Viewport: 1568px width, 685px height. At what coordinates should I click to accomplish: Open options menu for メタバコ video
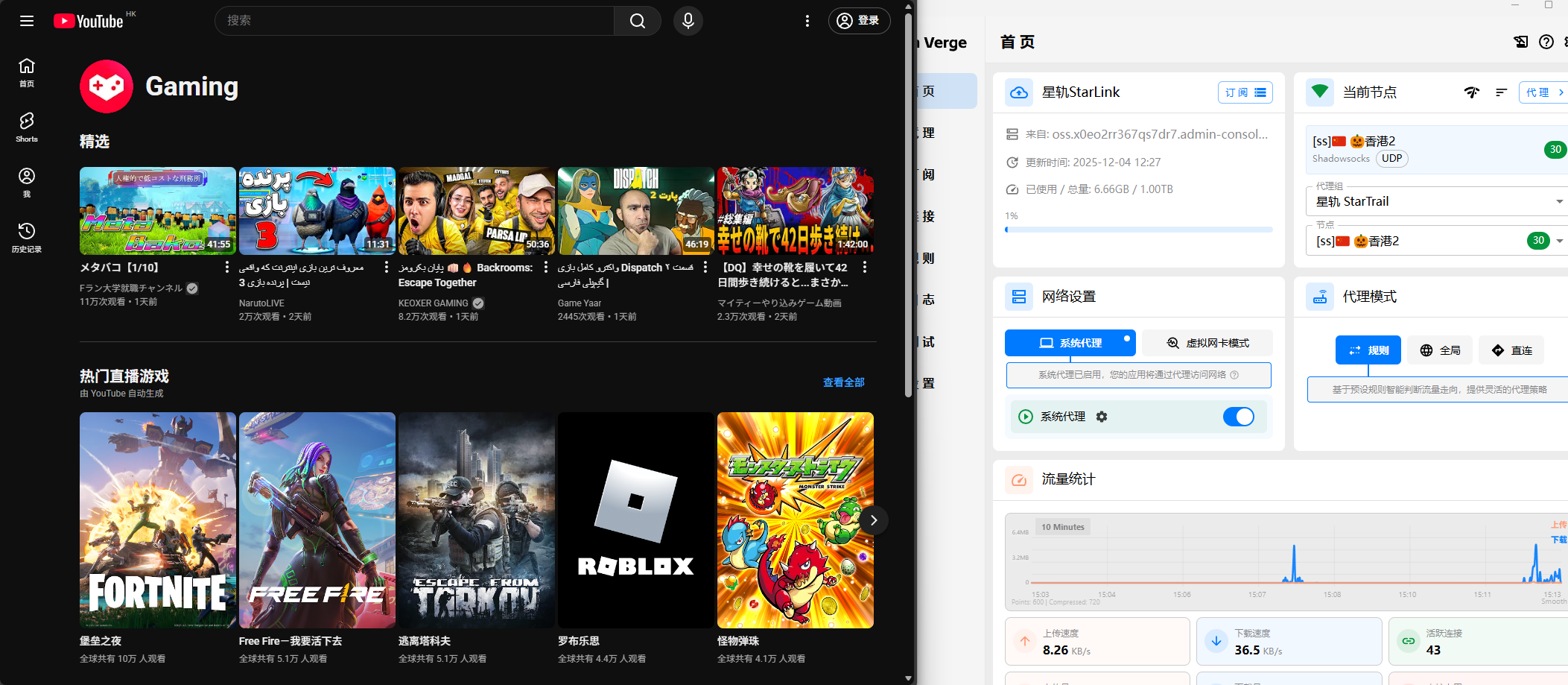tap(227, 267)
